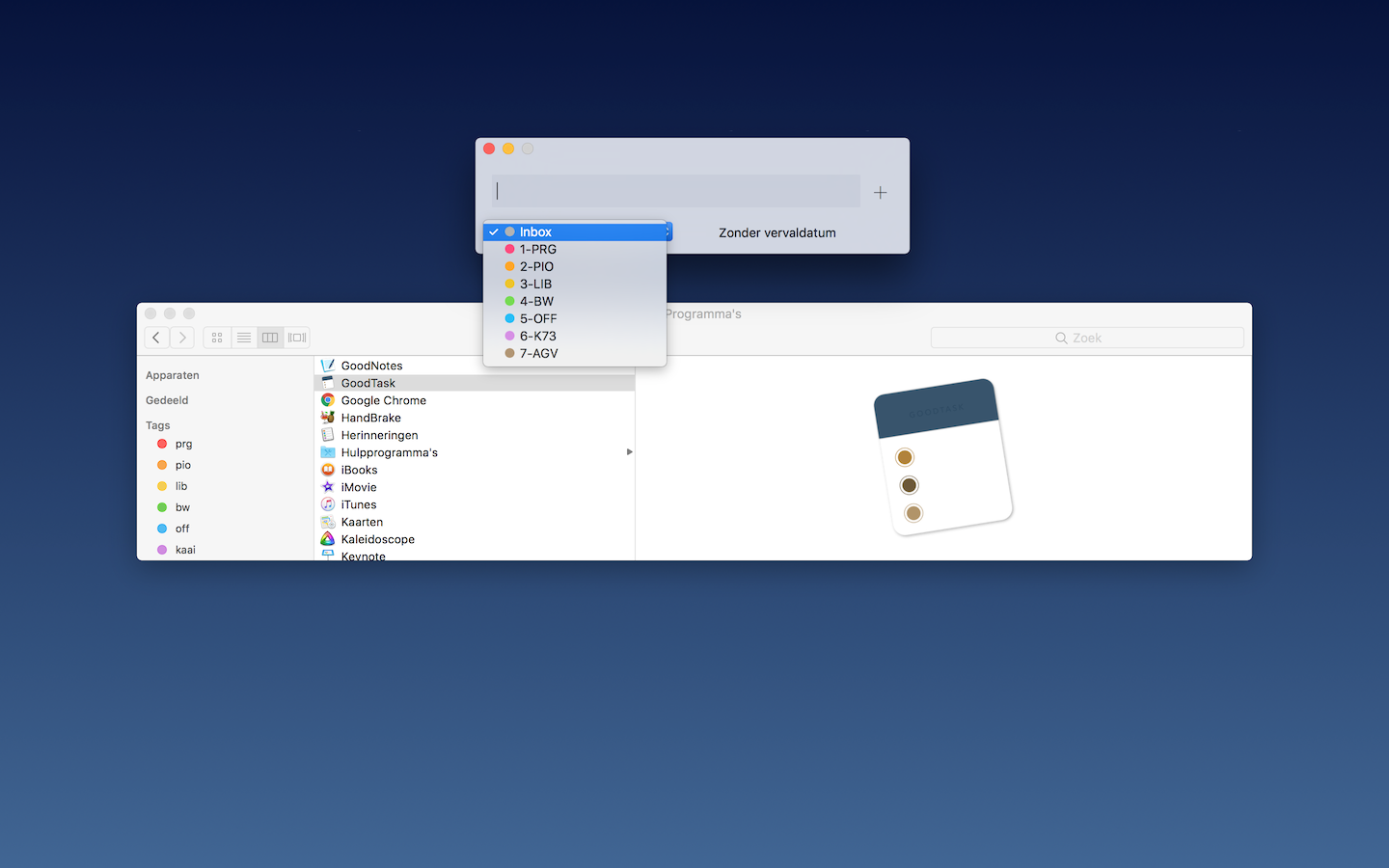1389x868 pixels.
Task: Click the "Kaleidoscope" file name
Action: click(x=378, y=539)
